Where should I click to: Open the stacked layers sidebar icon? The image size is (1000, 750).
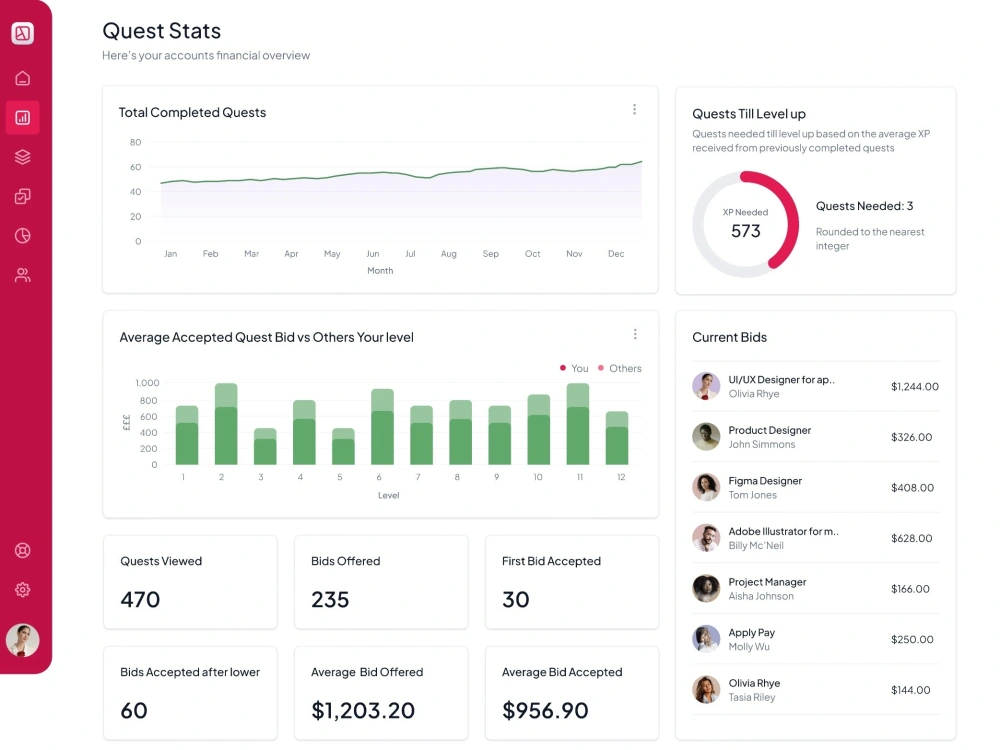click(22, 157)
